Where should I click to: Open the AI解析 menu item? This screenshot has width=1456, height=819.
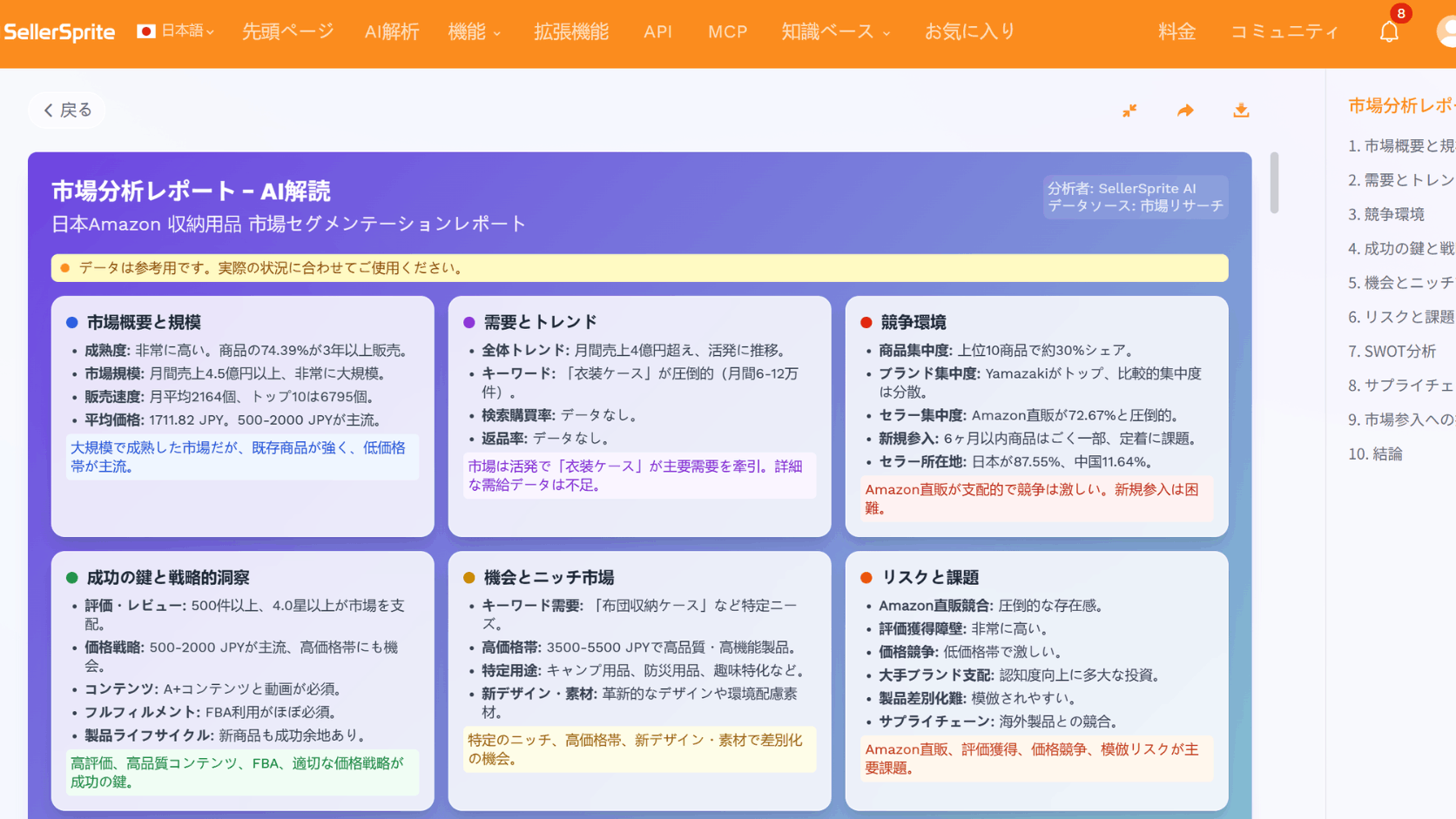coord(391,32)
